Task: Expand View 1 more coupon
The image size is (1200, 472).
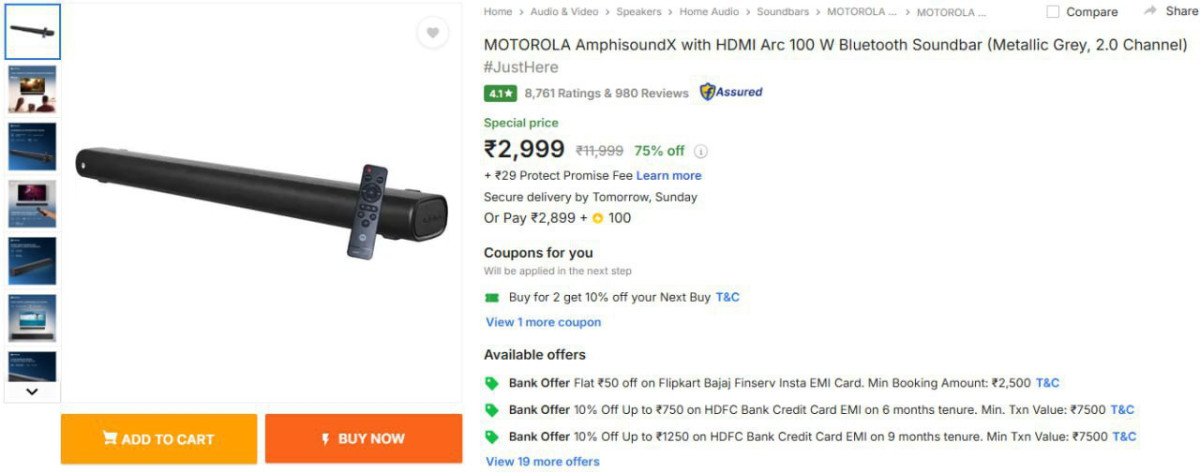Action: click(543, 322)
